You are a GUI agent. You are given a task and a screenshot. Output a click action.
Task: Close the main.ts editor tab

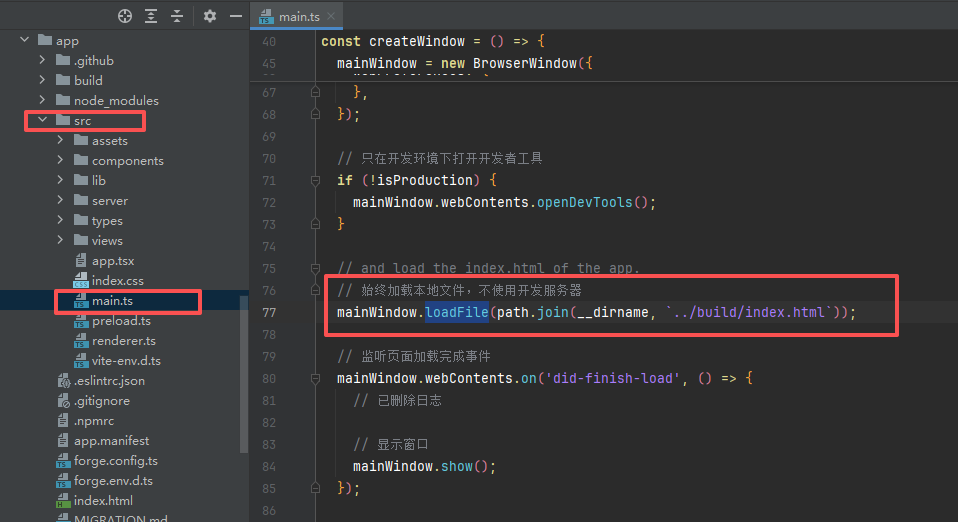[331, 16]
